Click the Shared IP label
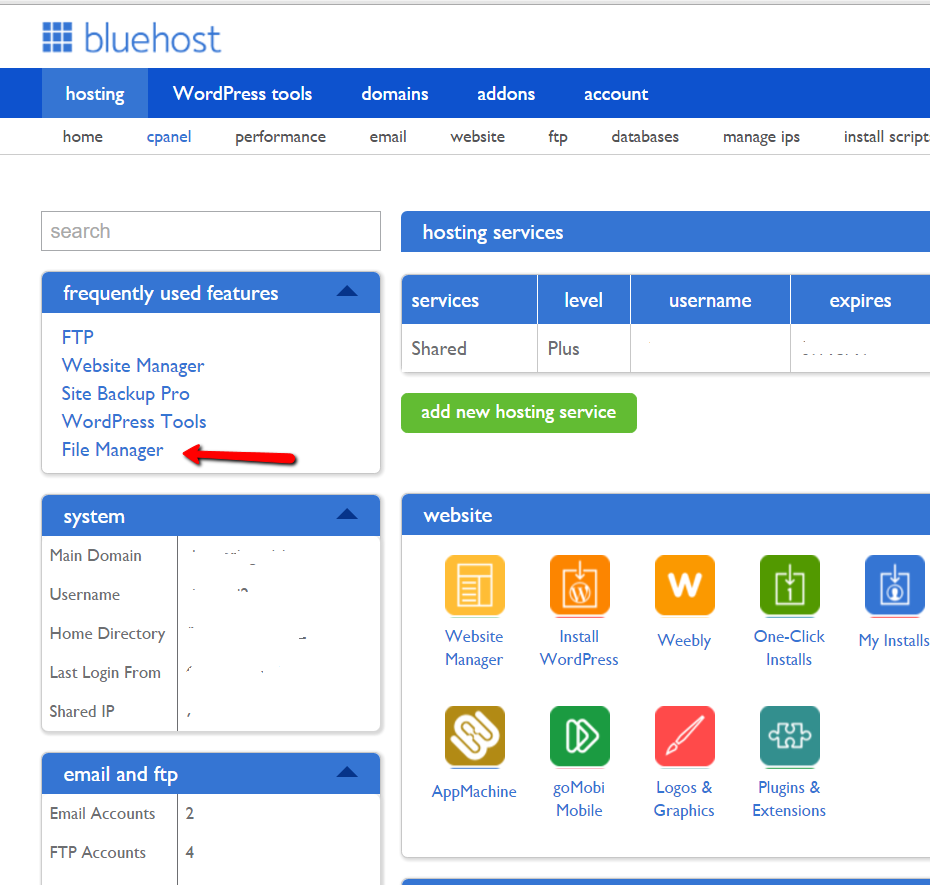The image size is (930, 885). [82, 711]
